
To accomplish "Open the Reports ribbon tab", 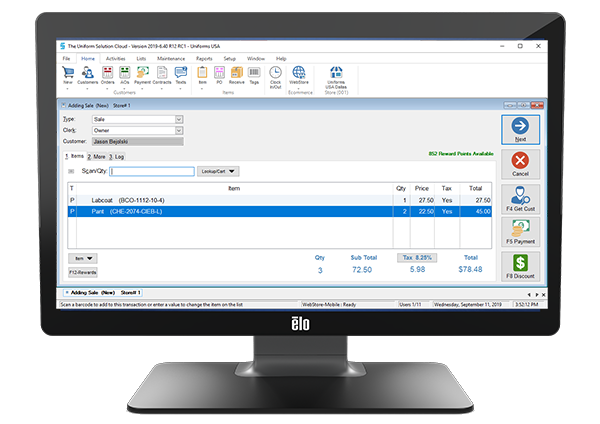I will tap(204, 59).
